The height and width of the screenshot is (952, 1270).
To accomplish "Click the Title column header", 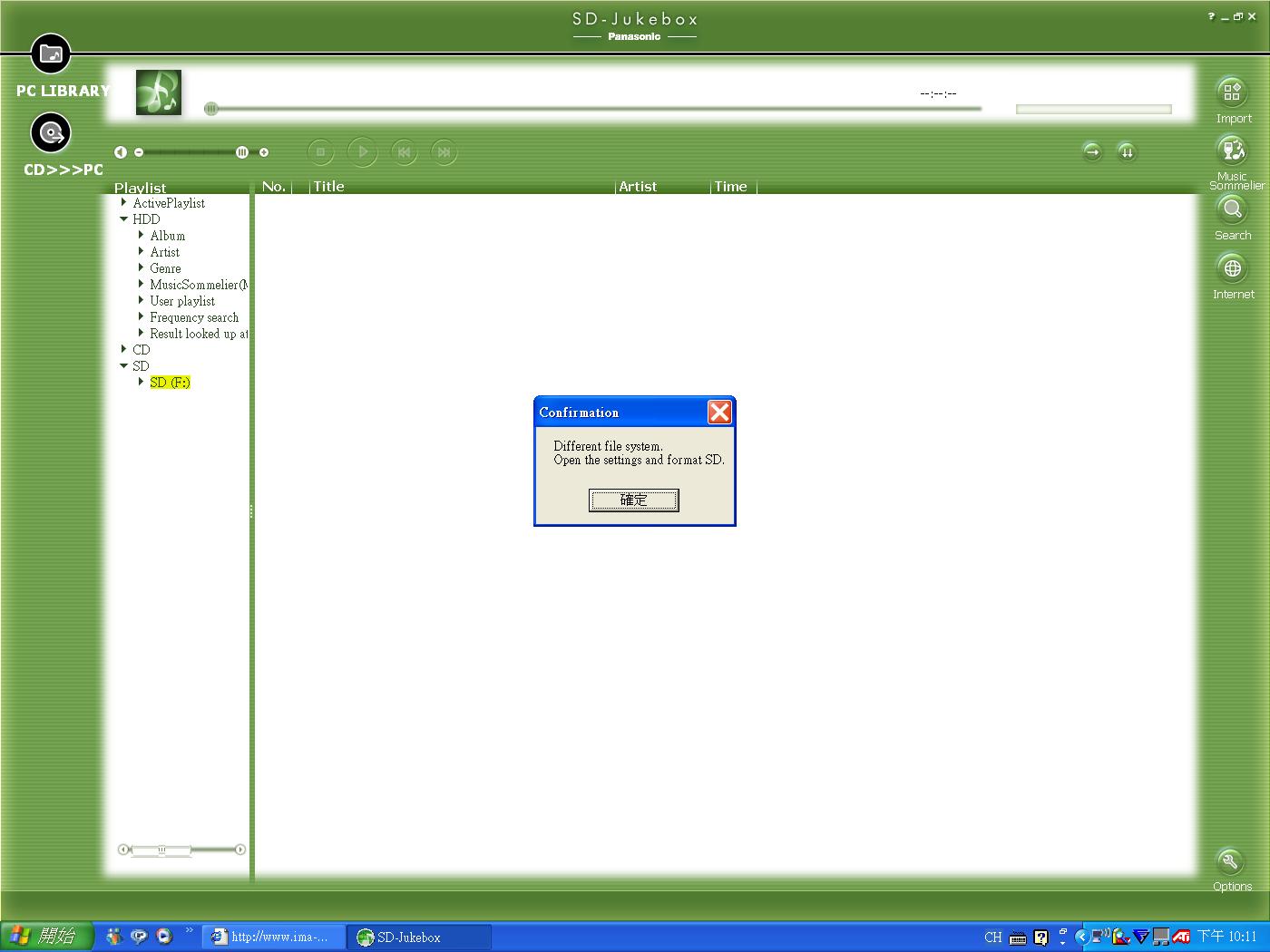I will [x=329, y=187].
